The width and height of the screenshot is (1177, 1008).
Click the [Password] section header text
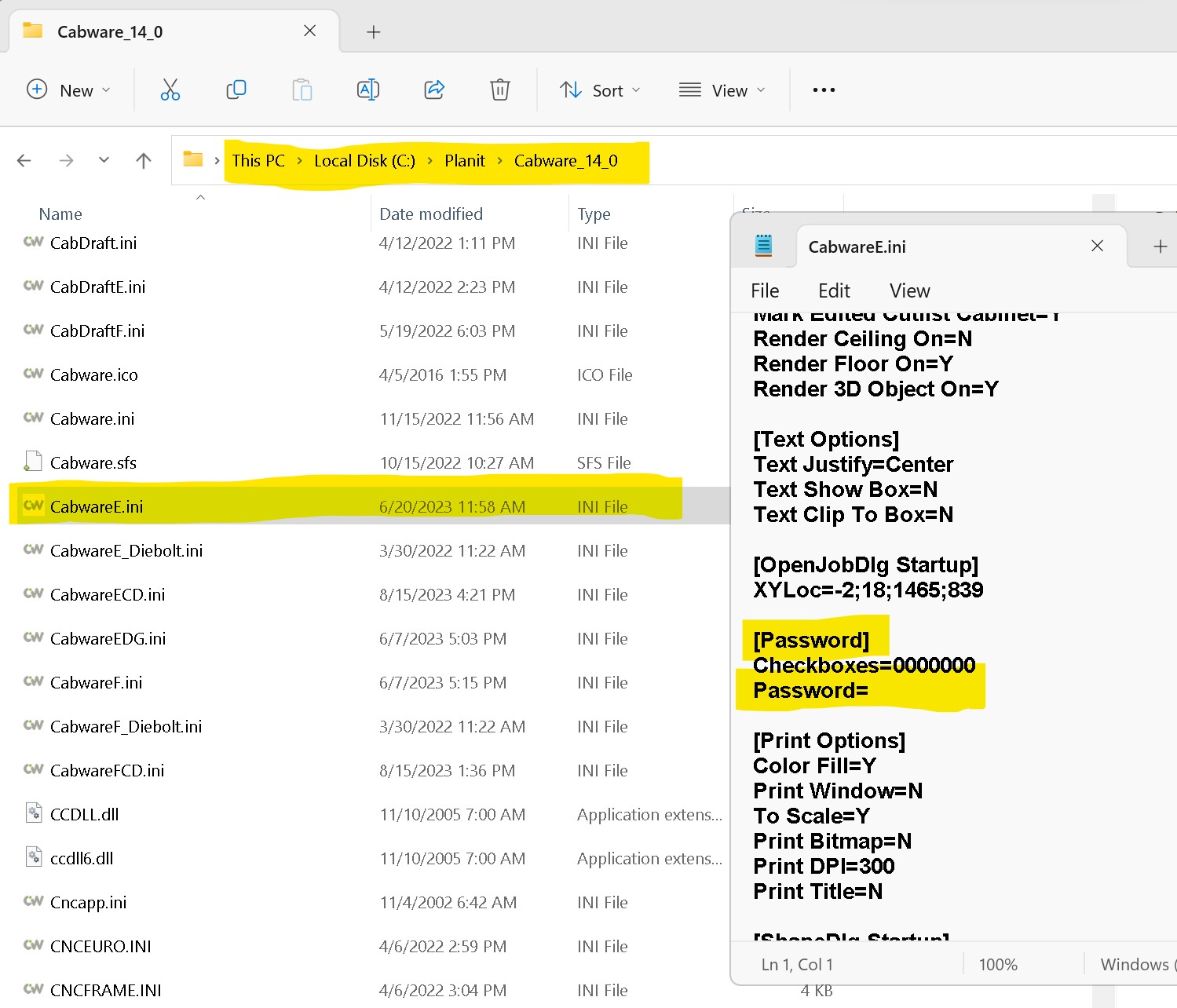pyautogui.click(x=811, y=641)
